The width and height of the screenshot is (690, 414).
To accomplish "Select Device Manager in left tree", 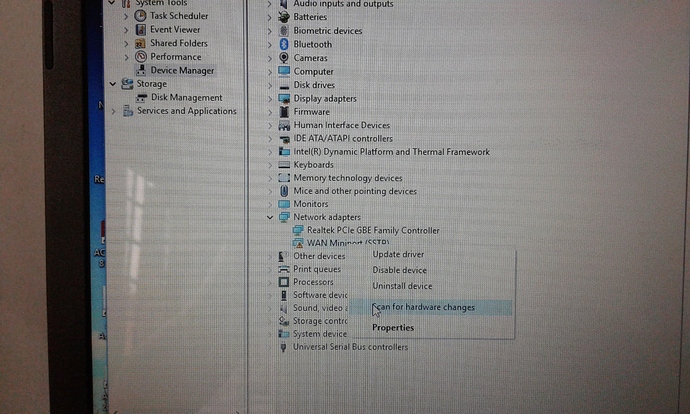I will (x=182, y=70).
